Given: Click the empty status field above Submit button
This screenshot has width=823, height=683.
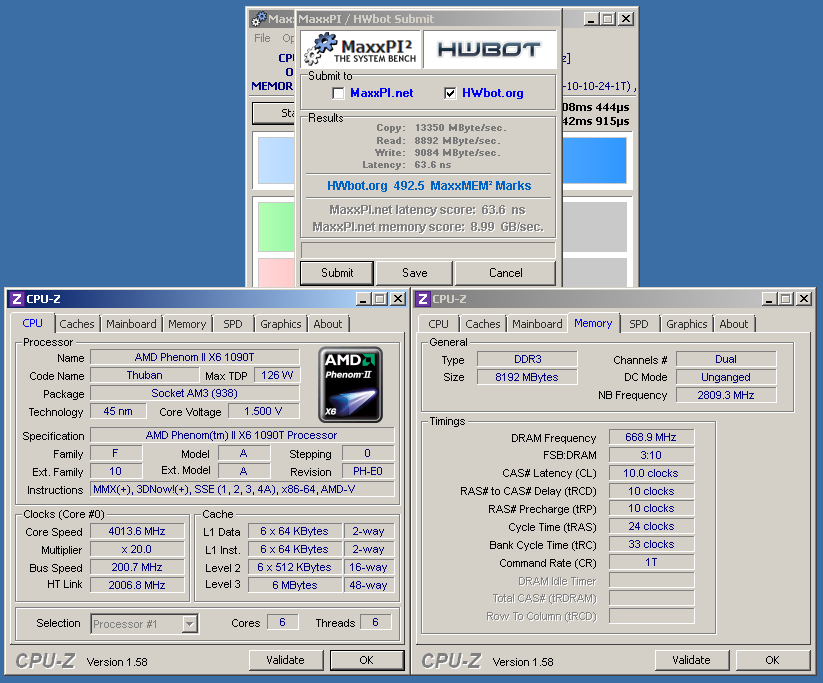Looking at the screenshot, I should tap(428, 250).
